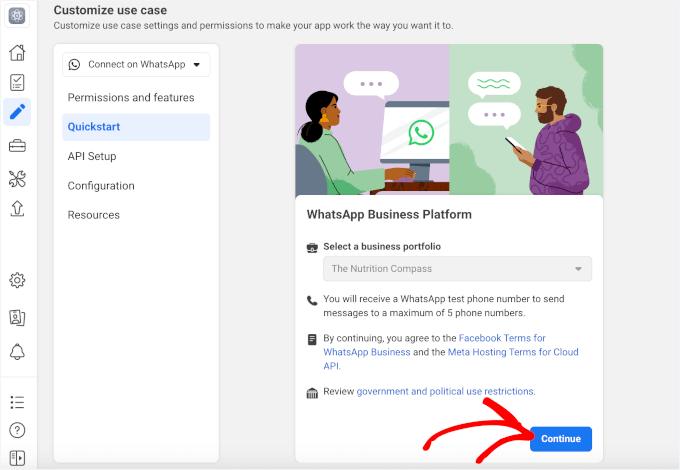Click the upload arrow sidebar icon

click(x=17, y=208)
